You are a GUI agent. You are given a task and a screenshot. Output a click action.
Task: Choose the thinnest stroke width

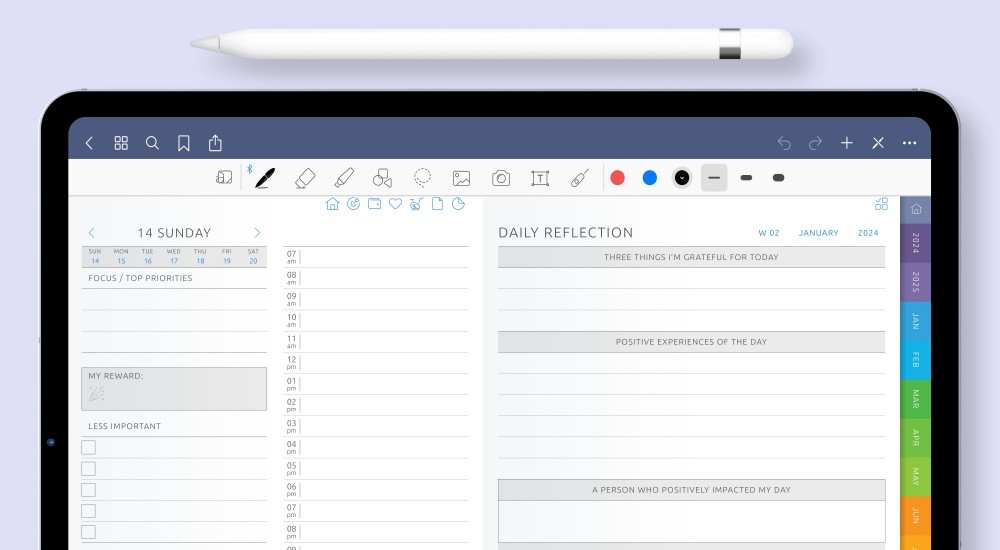(x=714, y=178)
